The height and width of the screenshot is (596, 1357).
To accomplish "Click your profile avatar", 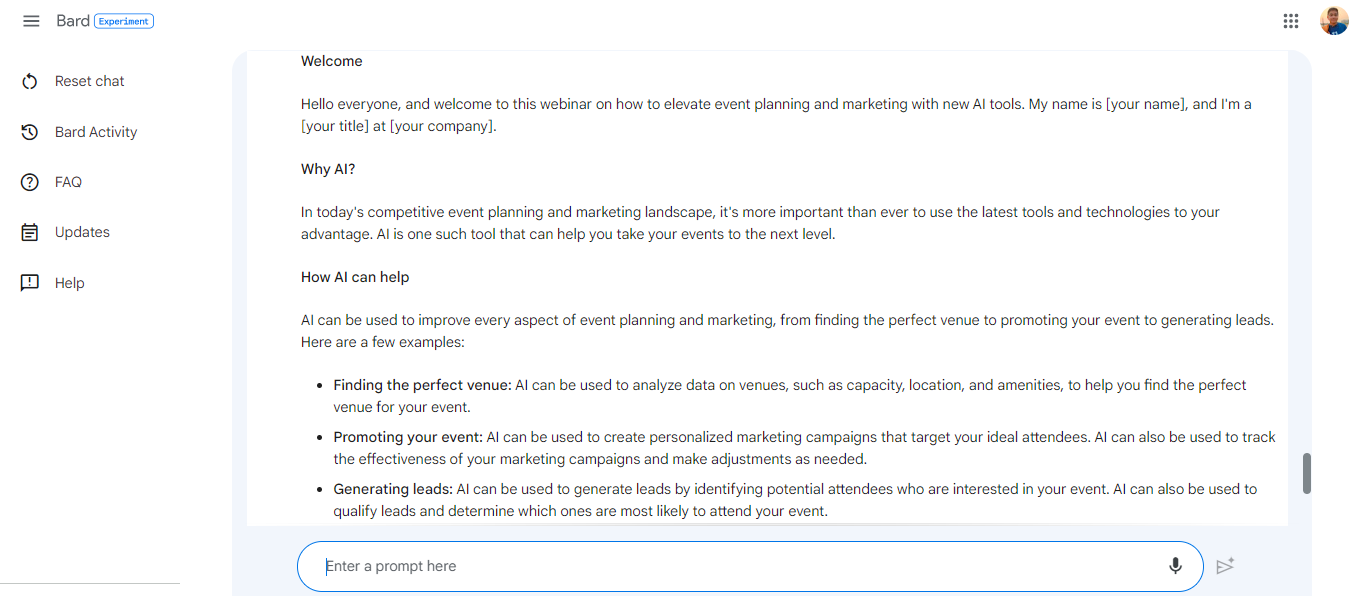I will pyautogui.click(x=1333, y=20).
